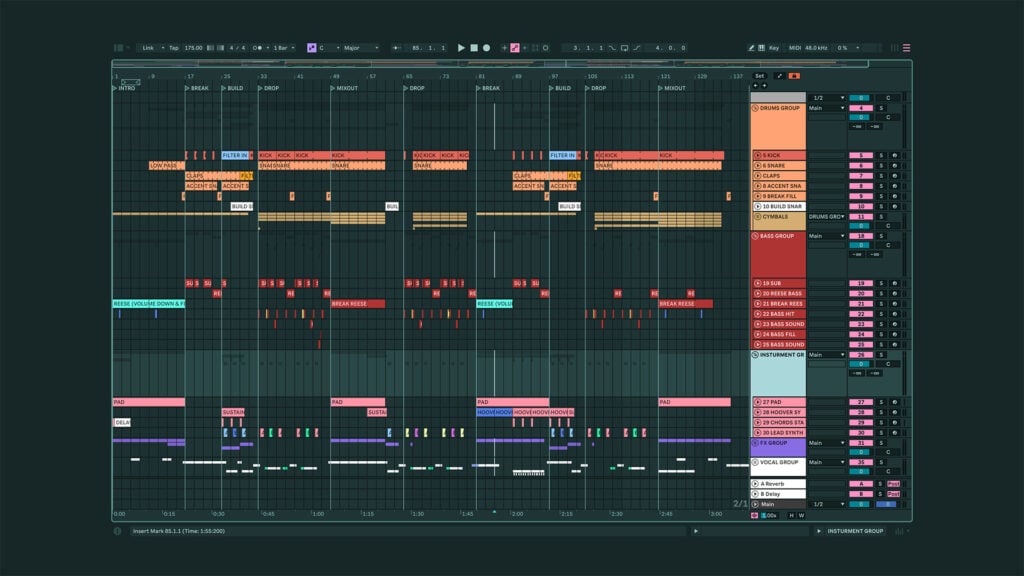Screen dimensions: 1024x576
Task: Arm the 22 BASS HIT track
Action: point(895,313)
